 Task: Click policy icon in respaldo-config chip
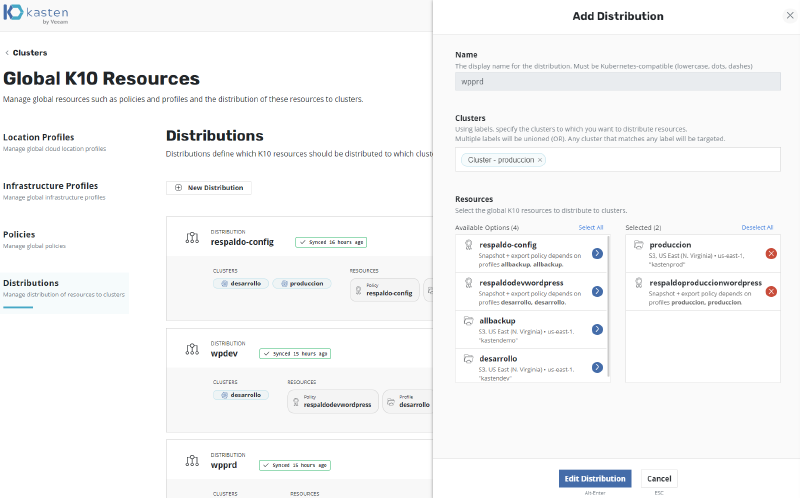(x=358, y=290)
